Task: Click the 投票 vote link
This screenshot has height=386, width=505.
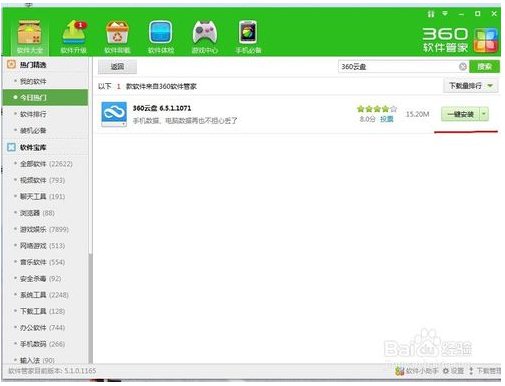Action: (x=387, y=119)
